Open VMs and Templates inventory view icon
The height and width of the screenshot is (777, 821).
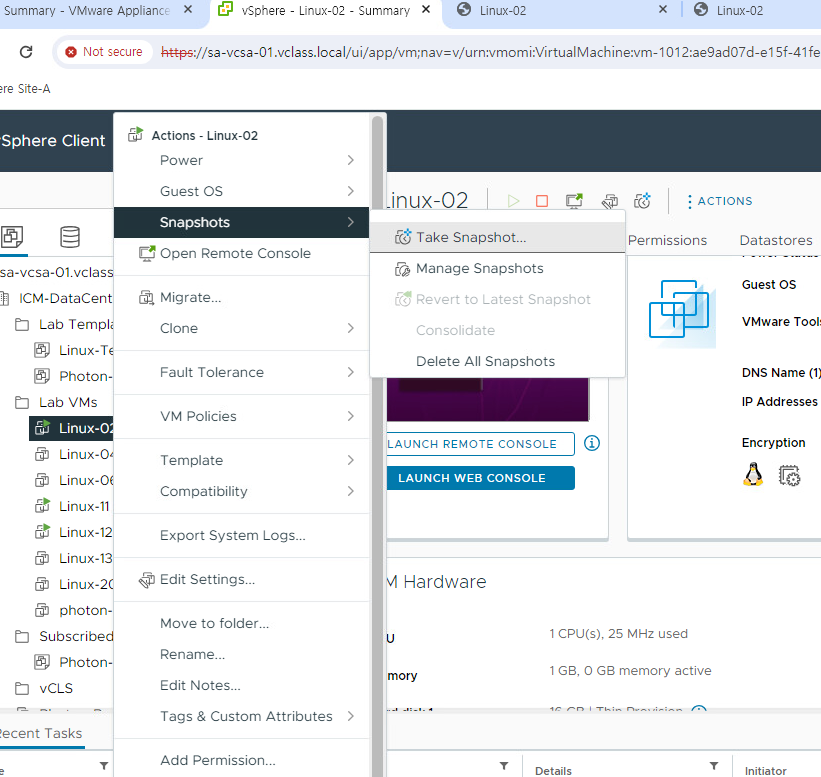(12, 237)
